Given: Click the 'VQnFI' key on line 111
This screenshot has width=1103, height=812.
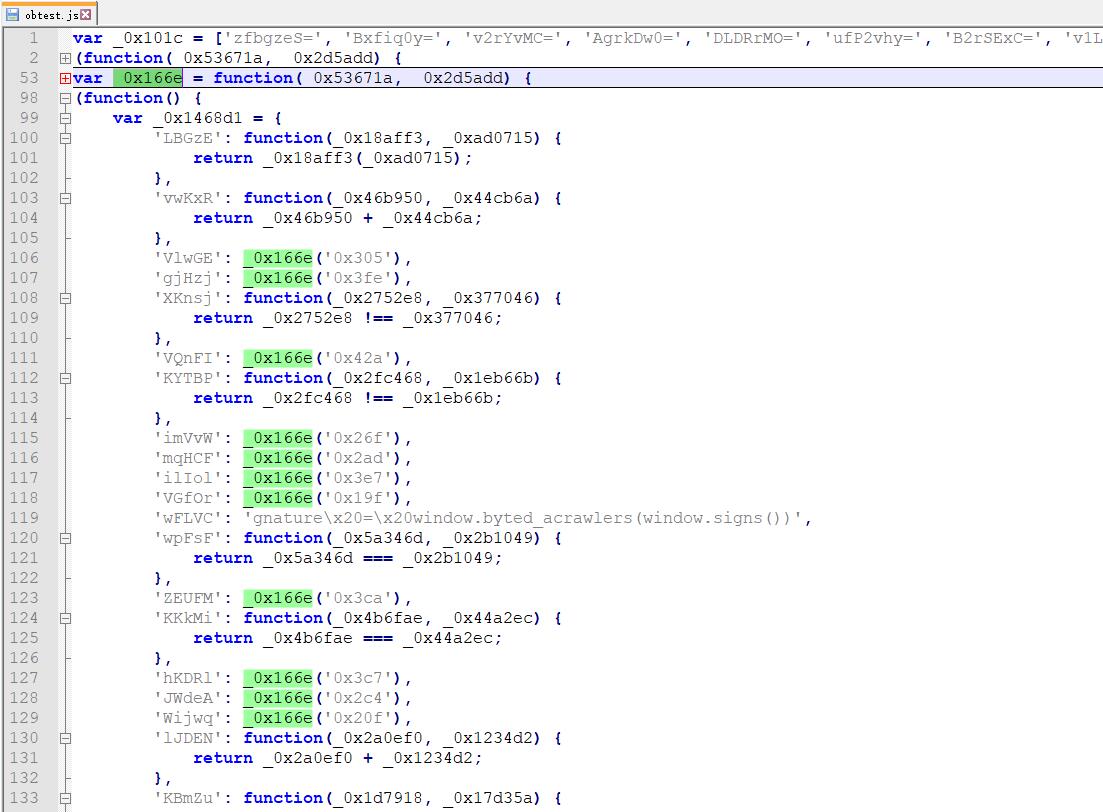Looking at the screenshot, I should (x=188, y=358).
